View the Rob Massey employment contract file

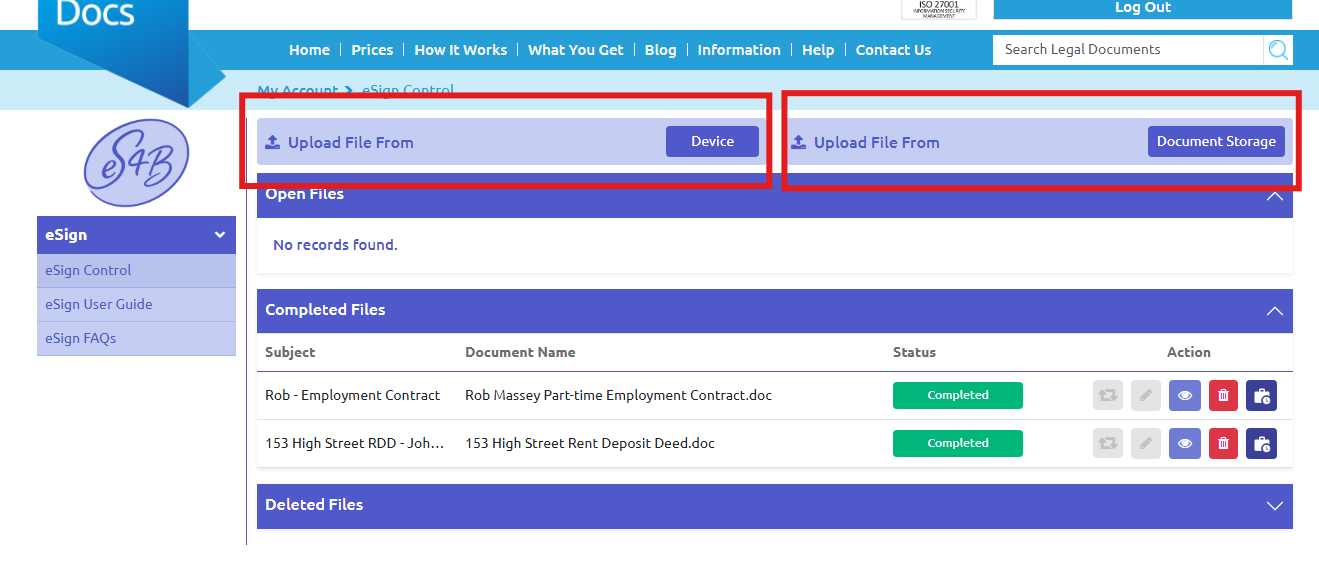click(1185, 395)
